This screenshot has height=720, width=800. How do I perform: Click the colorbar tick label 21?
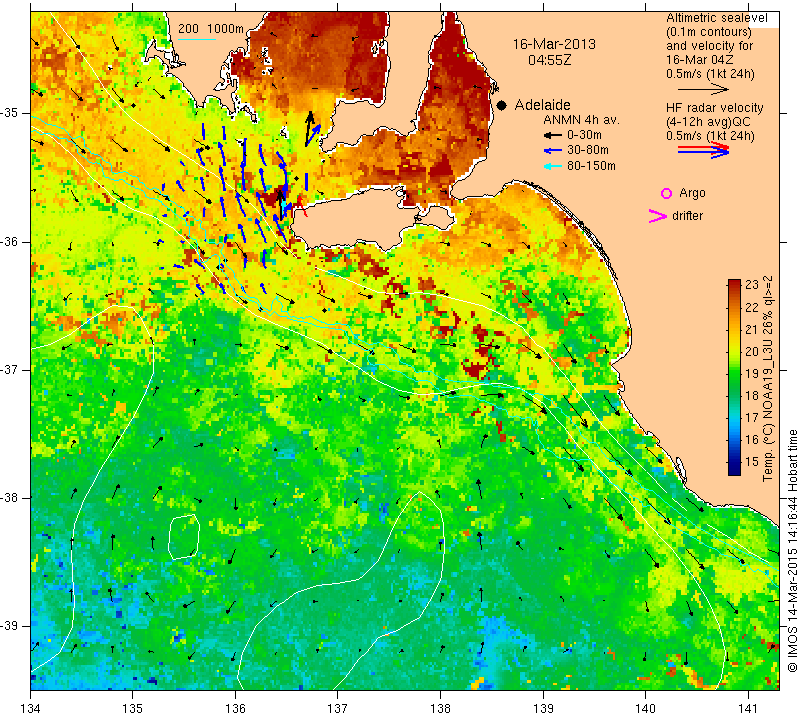click(x=752, y=329)
